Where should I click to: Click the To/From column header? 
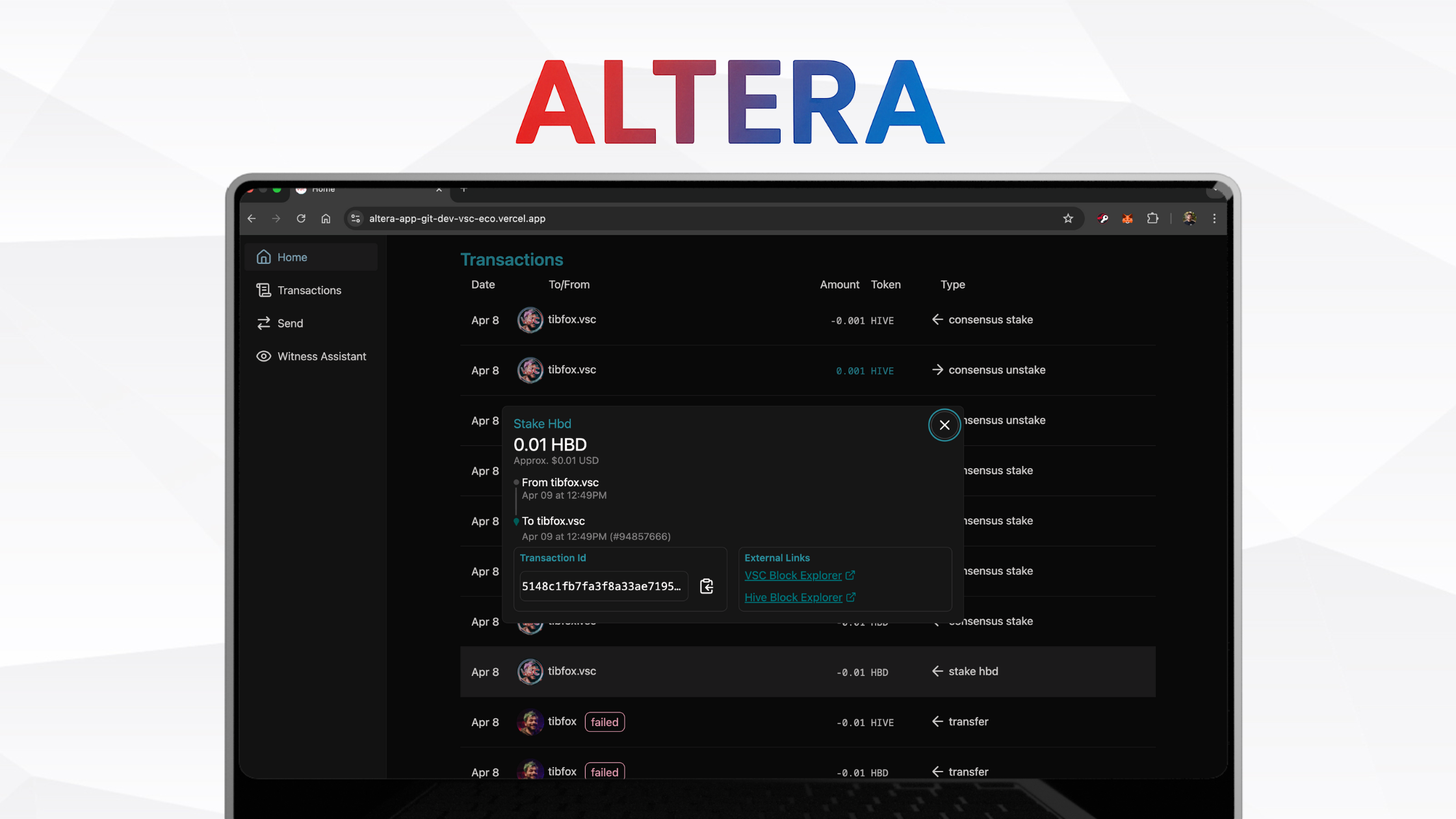pyautogui.click(x=569, y=285)
